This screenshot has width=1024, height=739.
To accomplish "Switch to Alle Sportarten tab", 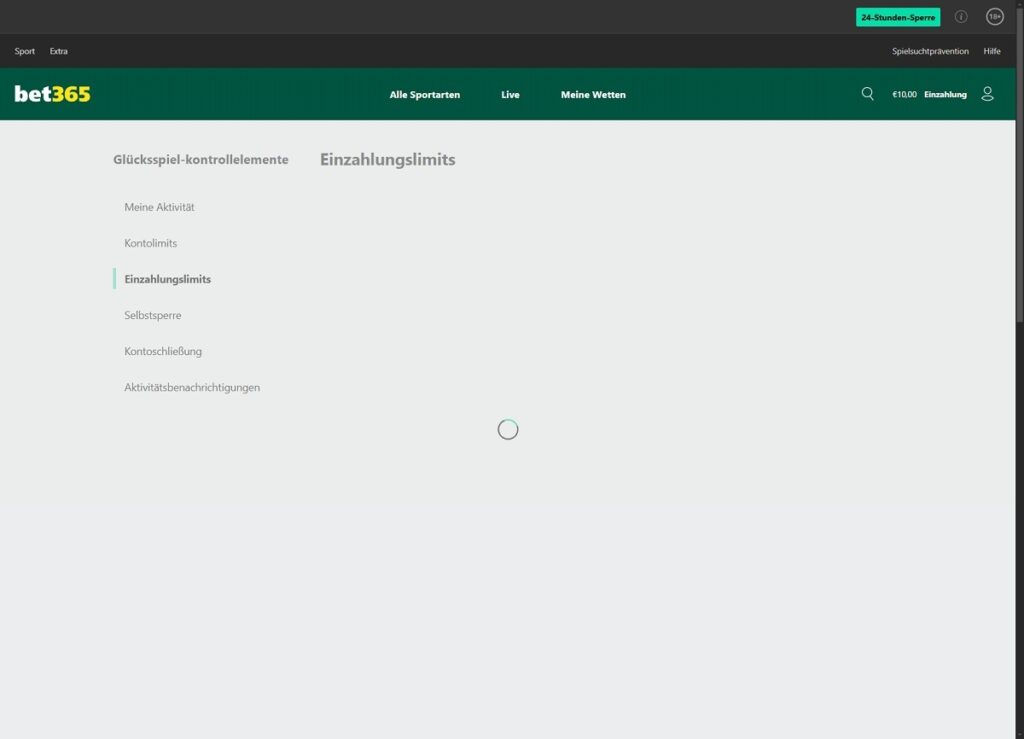I will 424,95.
